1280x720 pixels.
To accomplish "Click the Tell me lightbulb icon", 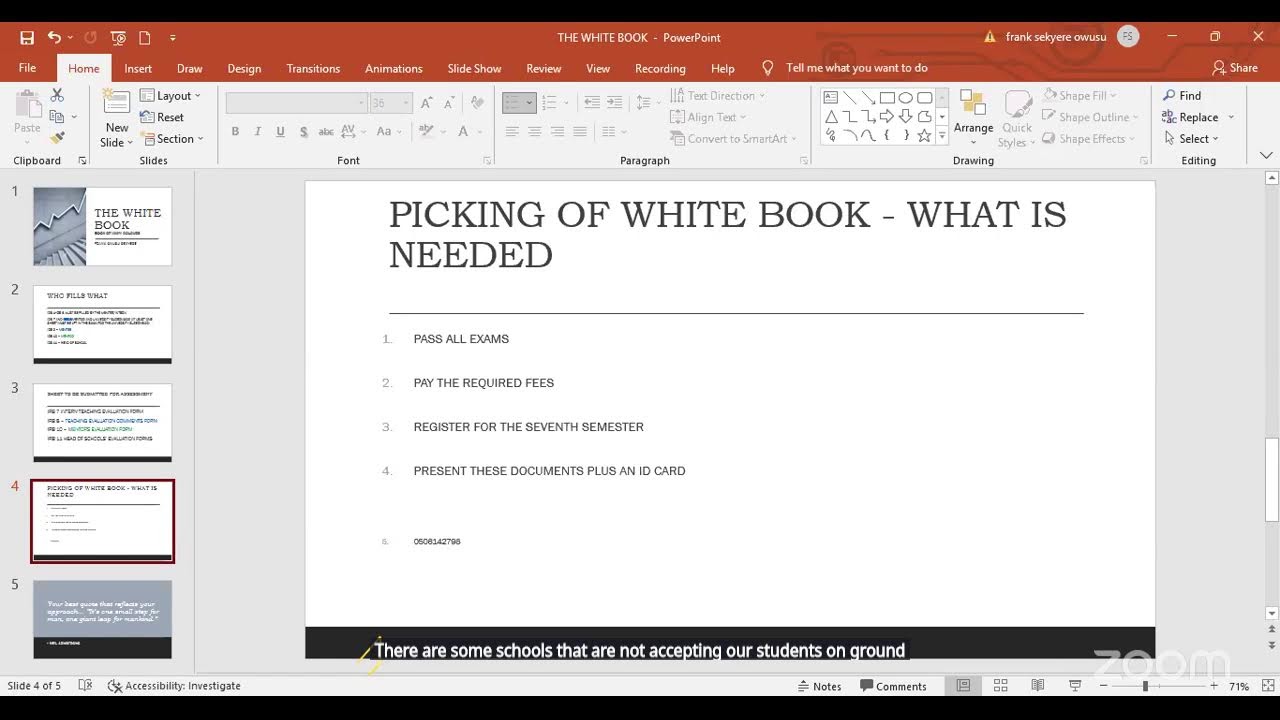I will [768, 68].
